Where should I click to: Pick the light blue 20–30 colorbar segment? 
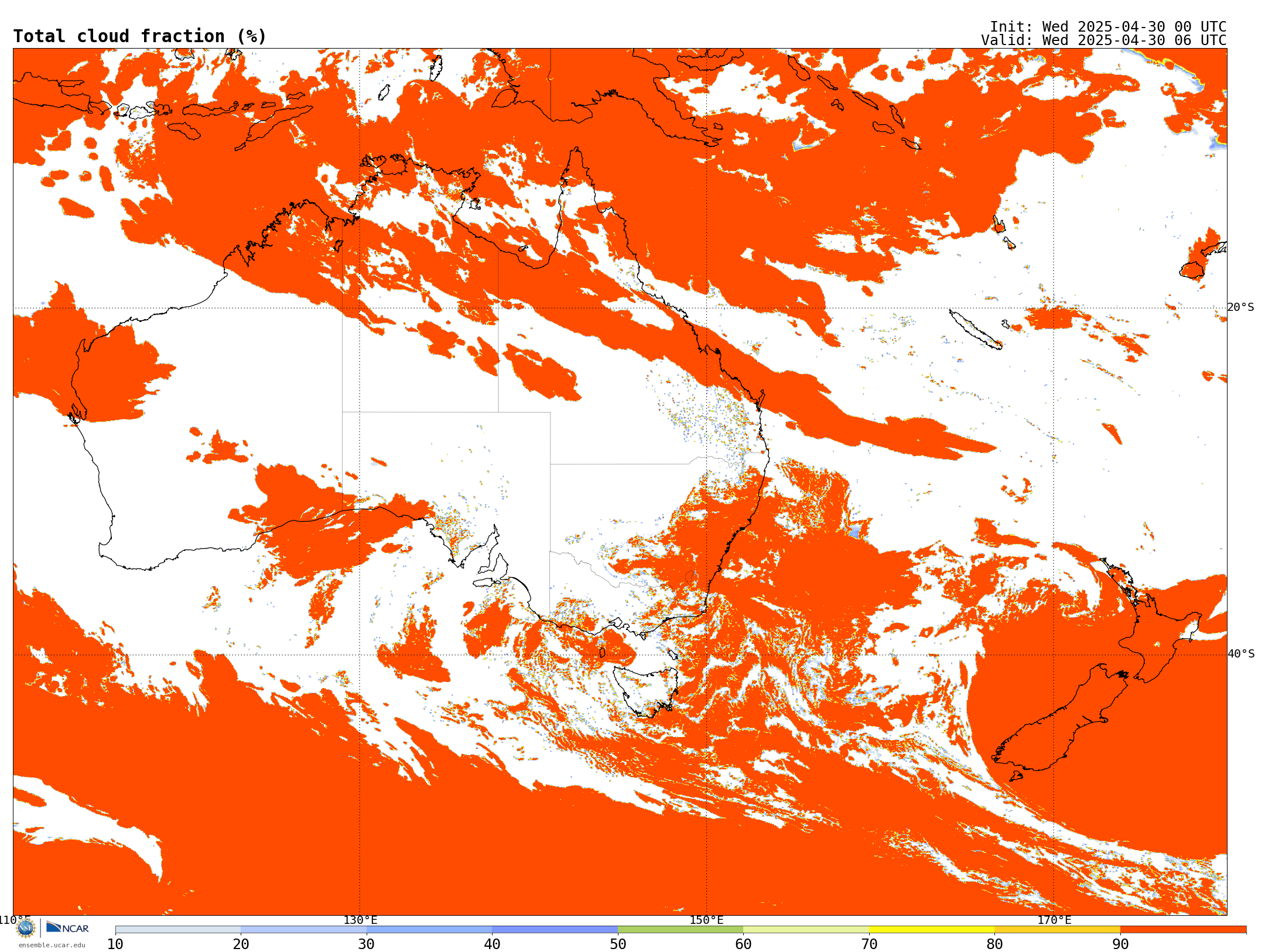303,930
